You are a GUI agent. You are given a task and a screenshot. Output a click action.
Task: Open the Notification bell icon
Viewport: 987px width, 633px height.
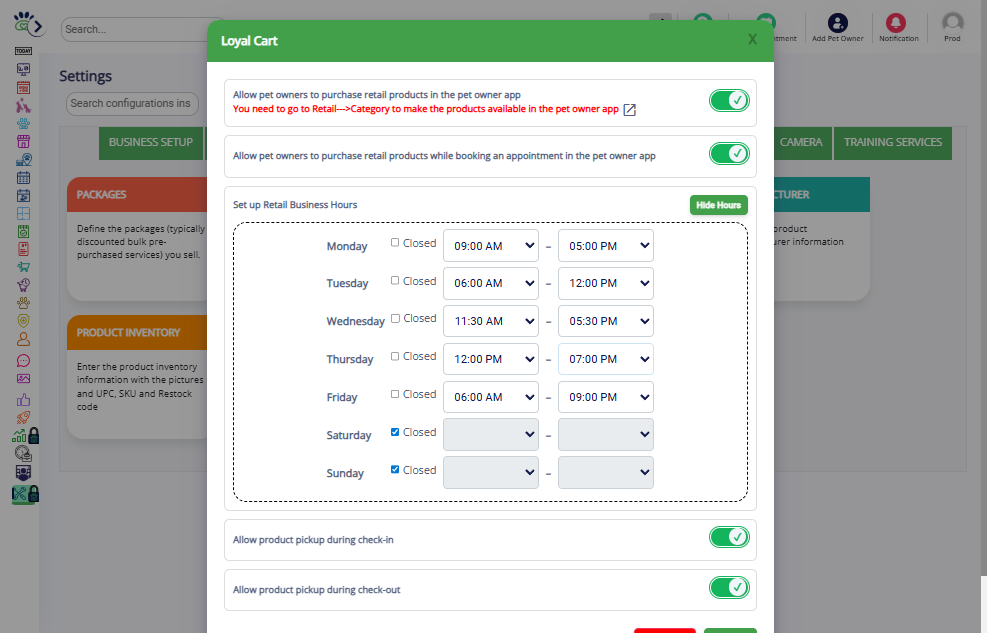(896, 23)
